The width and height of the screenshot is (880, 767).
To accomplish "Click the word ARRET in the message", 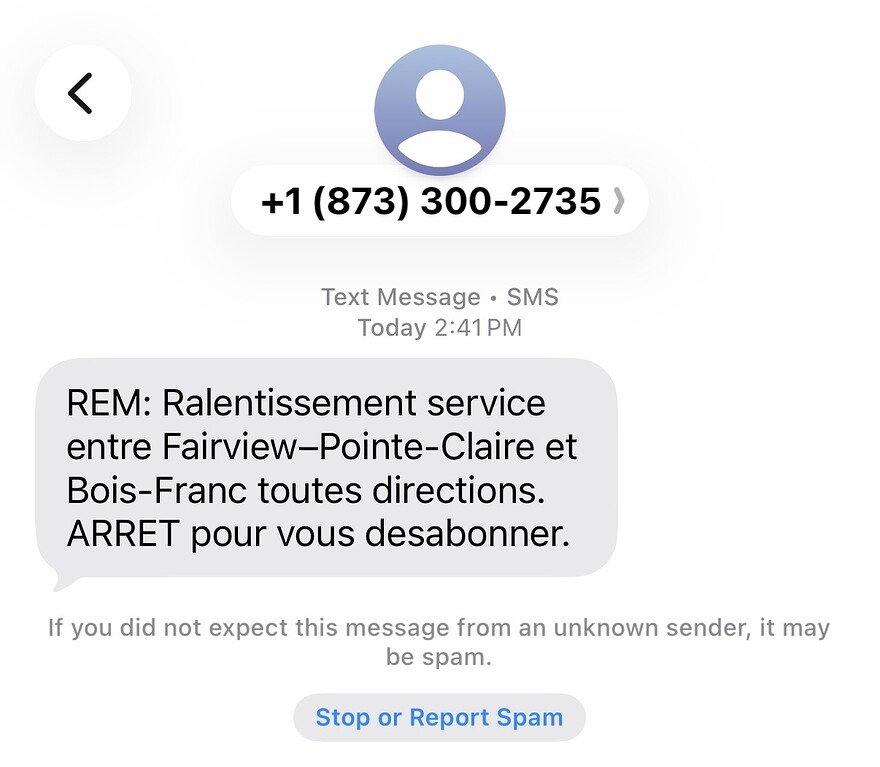I will click(x=123, y=533).
